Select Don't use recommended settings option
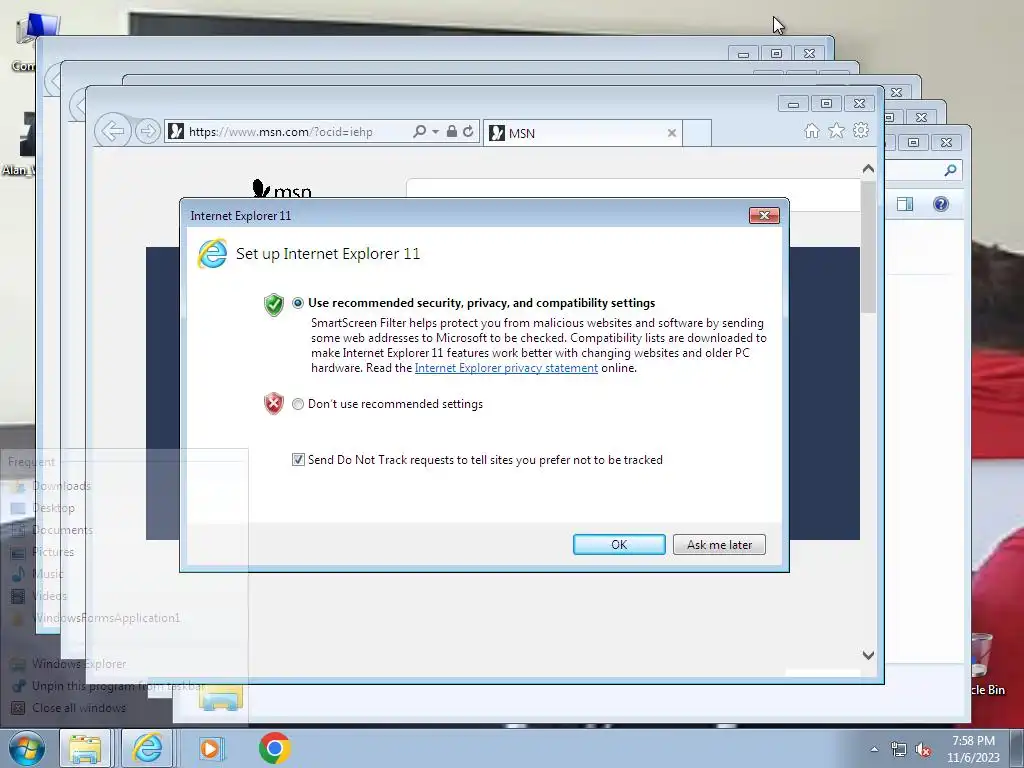Viewport: 1024px width, 768px height. 298,404
